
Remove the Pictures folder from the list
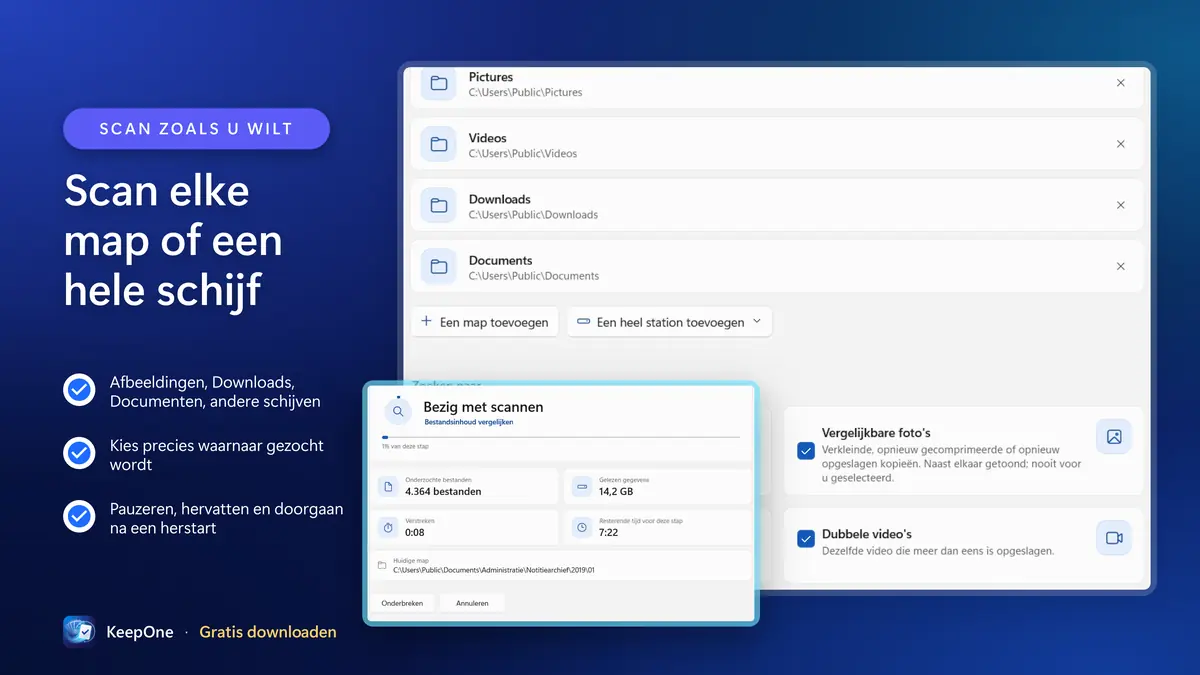(1121, 83)
